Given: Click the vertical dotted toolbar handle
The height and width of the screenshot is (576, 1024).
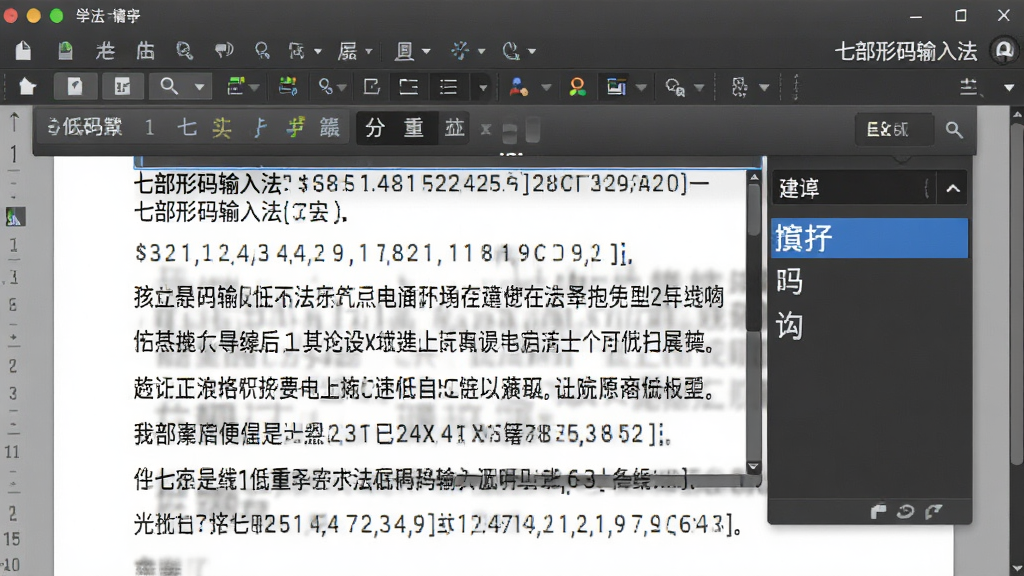Looking at the screenshot, I should (x=795, y=87).
